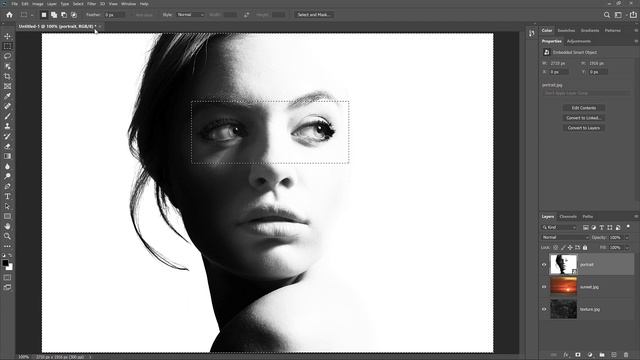Image resolution: width=640 pixels, height=360 pixels.
Task: Hide the sunset.jpg layer
Action: coord(544,287)
